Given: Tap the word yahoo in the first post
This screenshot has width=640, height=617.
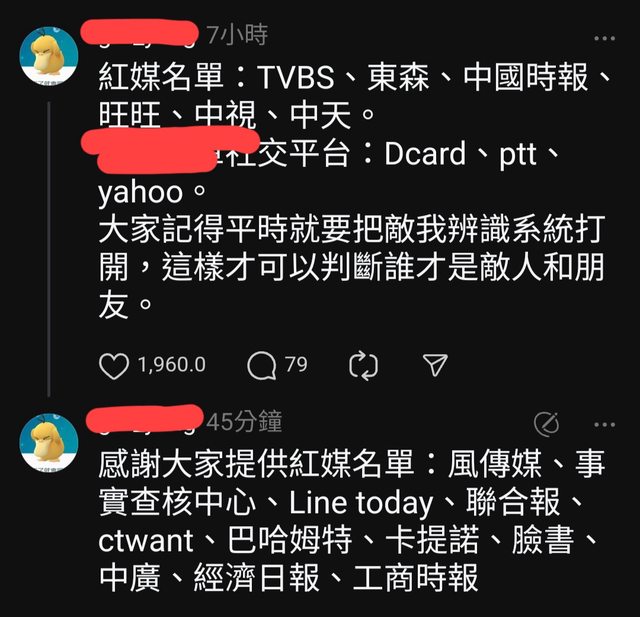Looking at the screenshot, I should coord(140,193).
